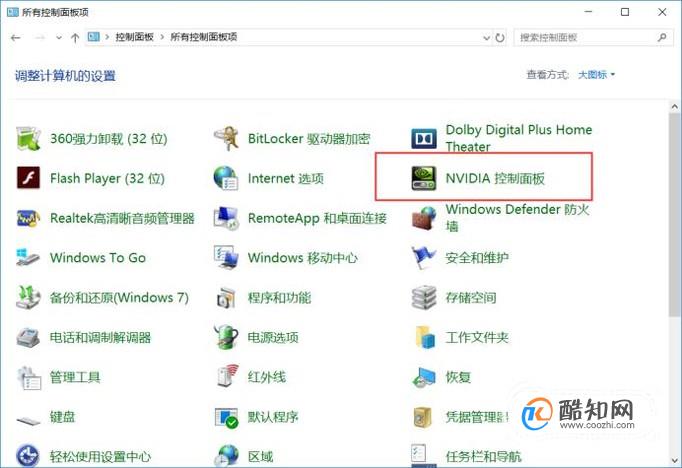Open the 备份和还原(Windows 7) link
682x468 pixels.
click(119, 298)
